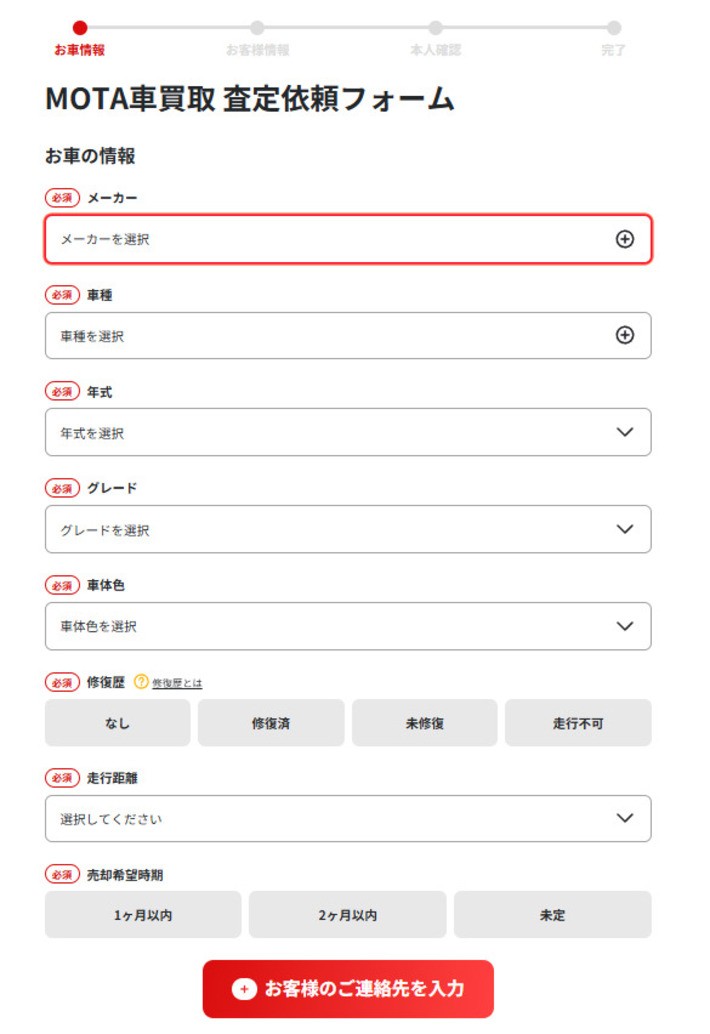Screen dimensions: 710x1034
Task: Choose 未修復 repair history option
Action: [x=424, y=723]
